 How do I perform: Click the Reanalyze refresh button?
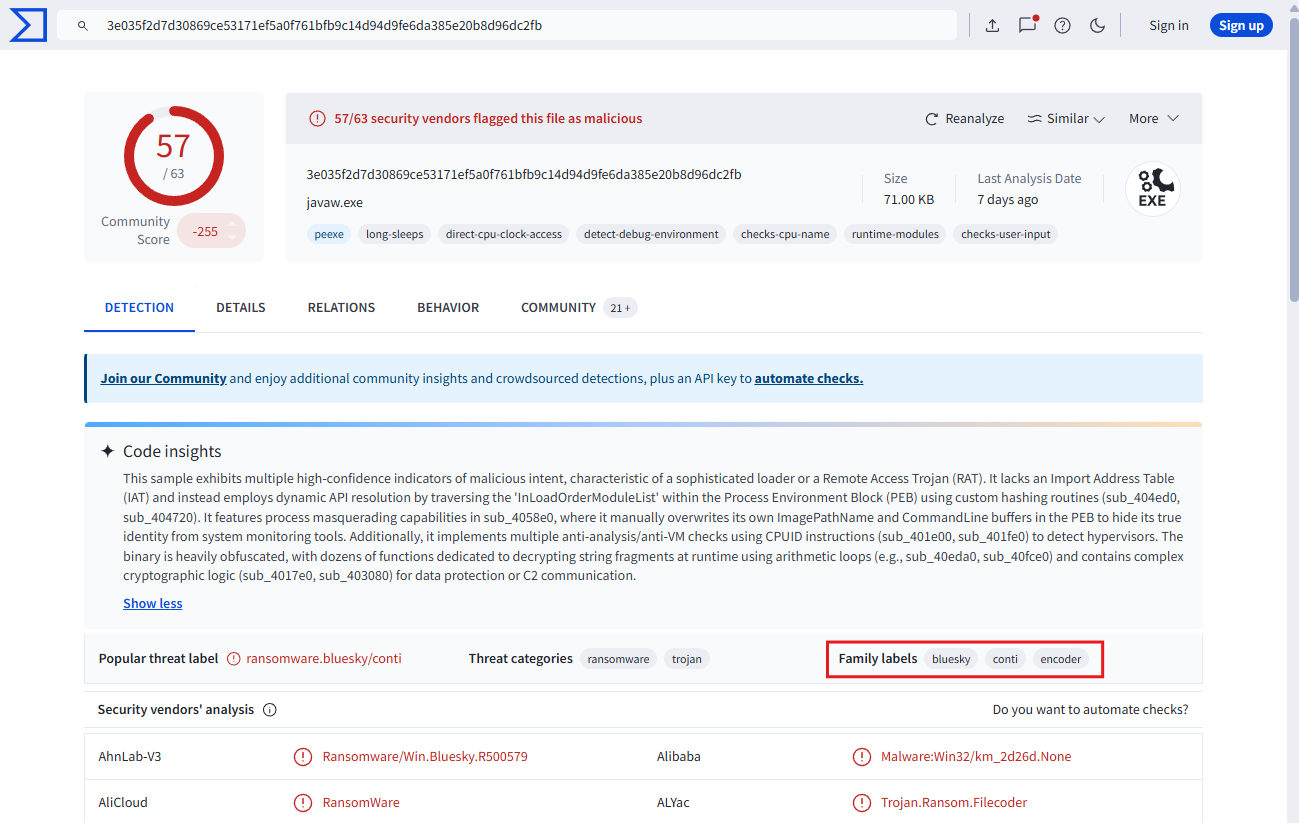(x=964, y=119)
